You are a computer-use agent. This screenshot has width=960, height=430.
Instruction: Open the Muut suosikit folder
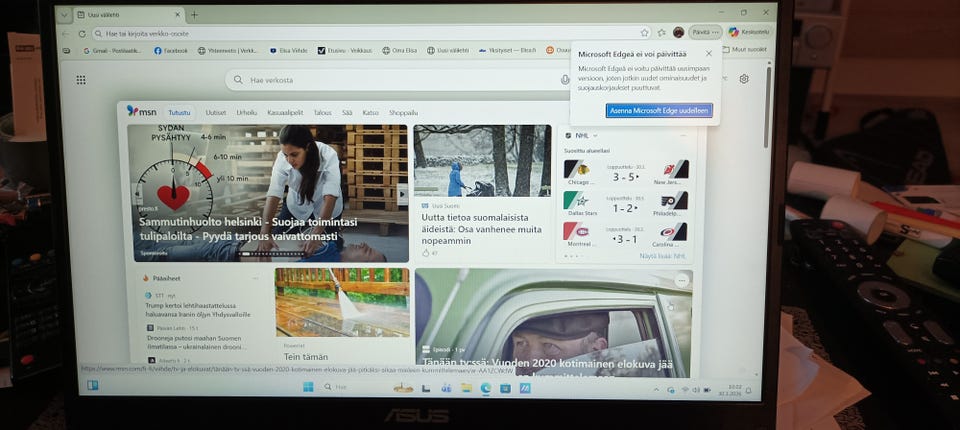(x=744, y=49)
